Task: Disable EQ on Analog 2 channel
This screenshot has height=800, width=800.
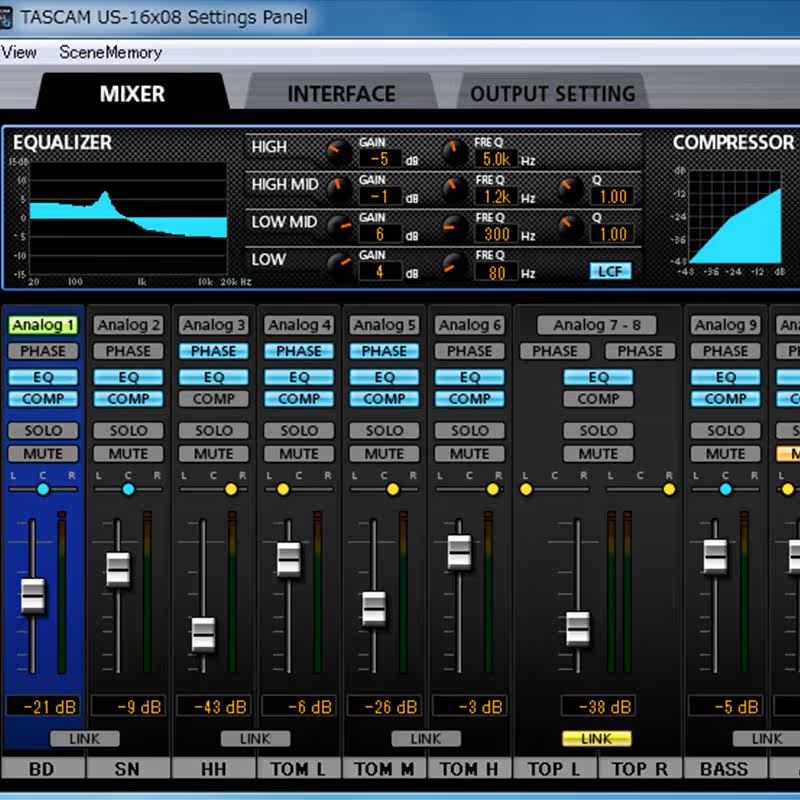Action: click(x=128, y=377)
